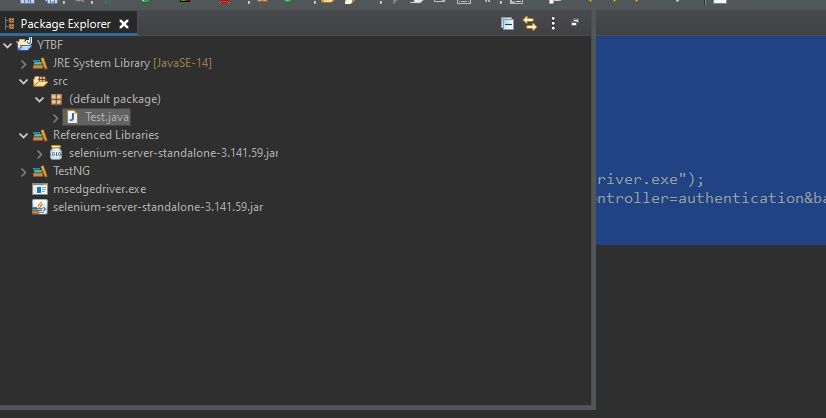The width and height of the screenshot is (826, 418).
Task: Toggle Link with Editor arrows icon
Action: 529,24
